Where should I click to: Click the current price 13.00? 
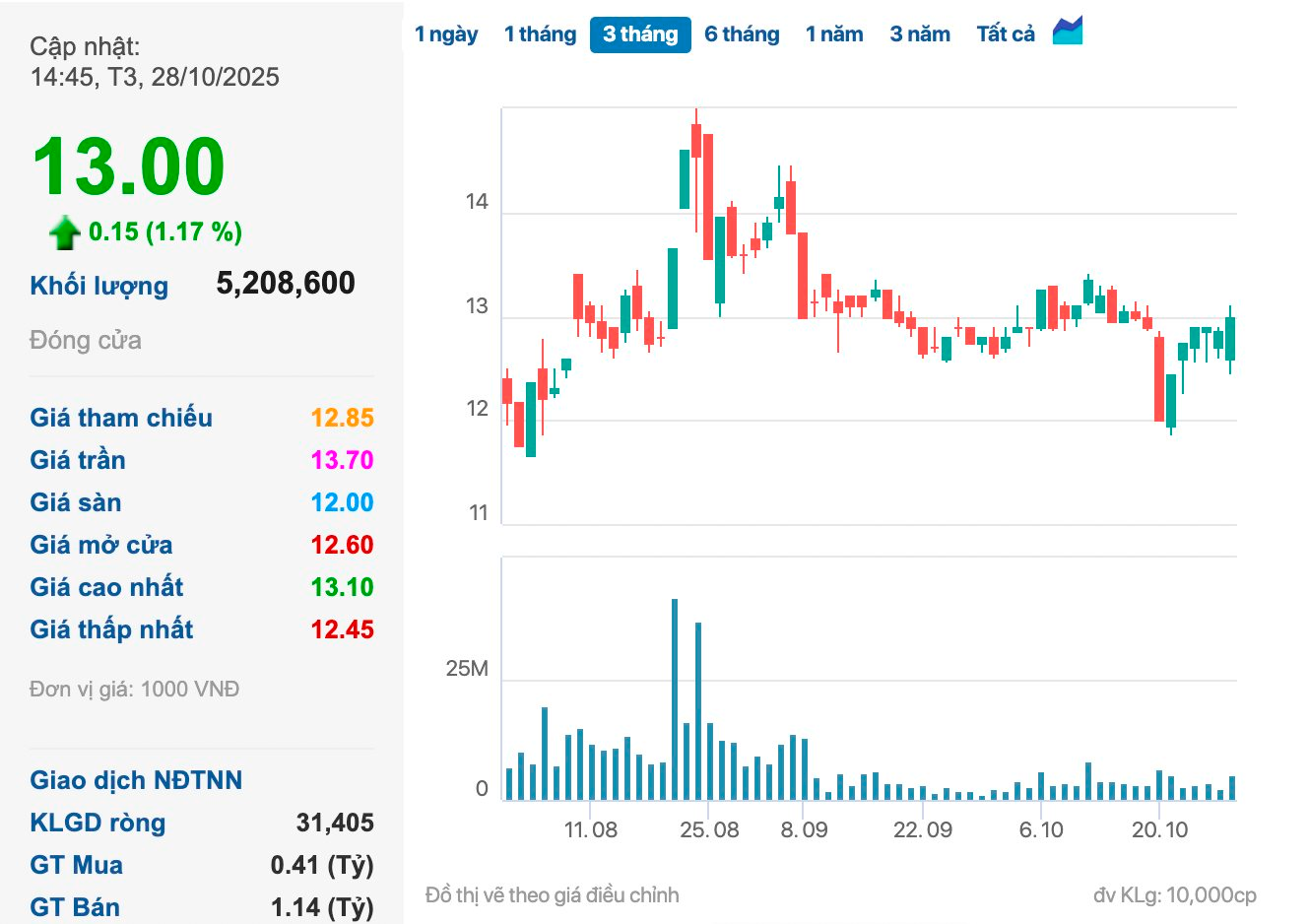point(129,166)
